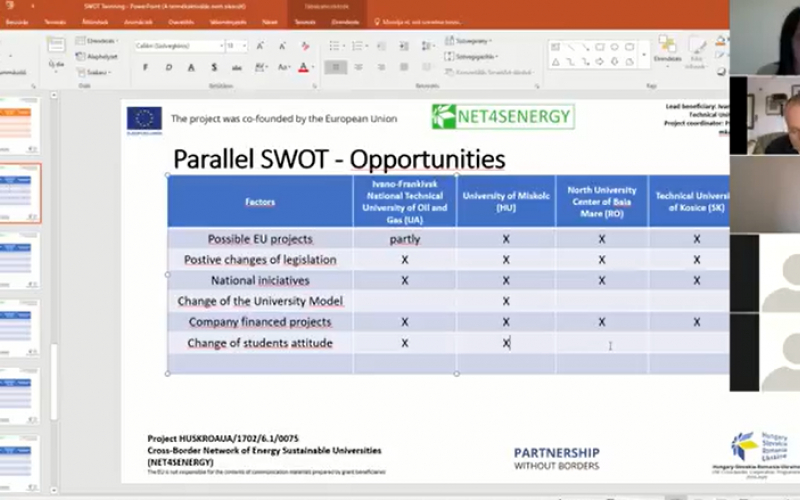Open the columns layout option
This screenshot has width=800, height=500.
tap(427, 67)
